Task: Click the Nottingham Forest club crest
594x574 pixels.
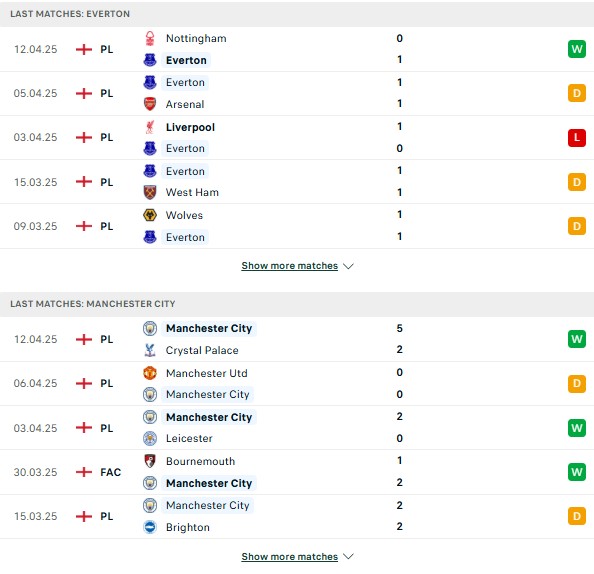Action: click(150, 38)
